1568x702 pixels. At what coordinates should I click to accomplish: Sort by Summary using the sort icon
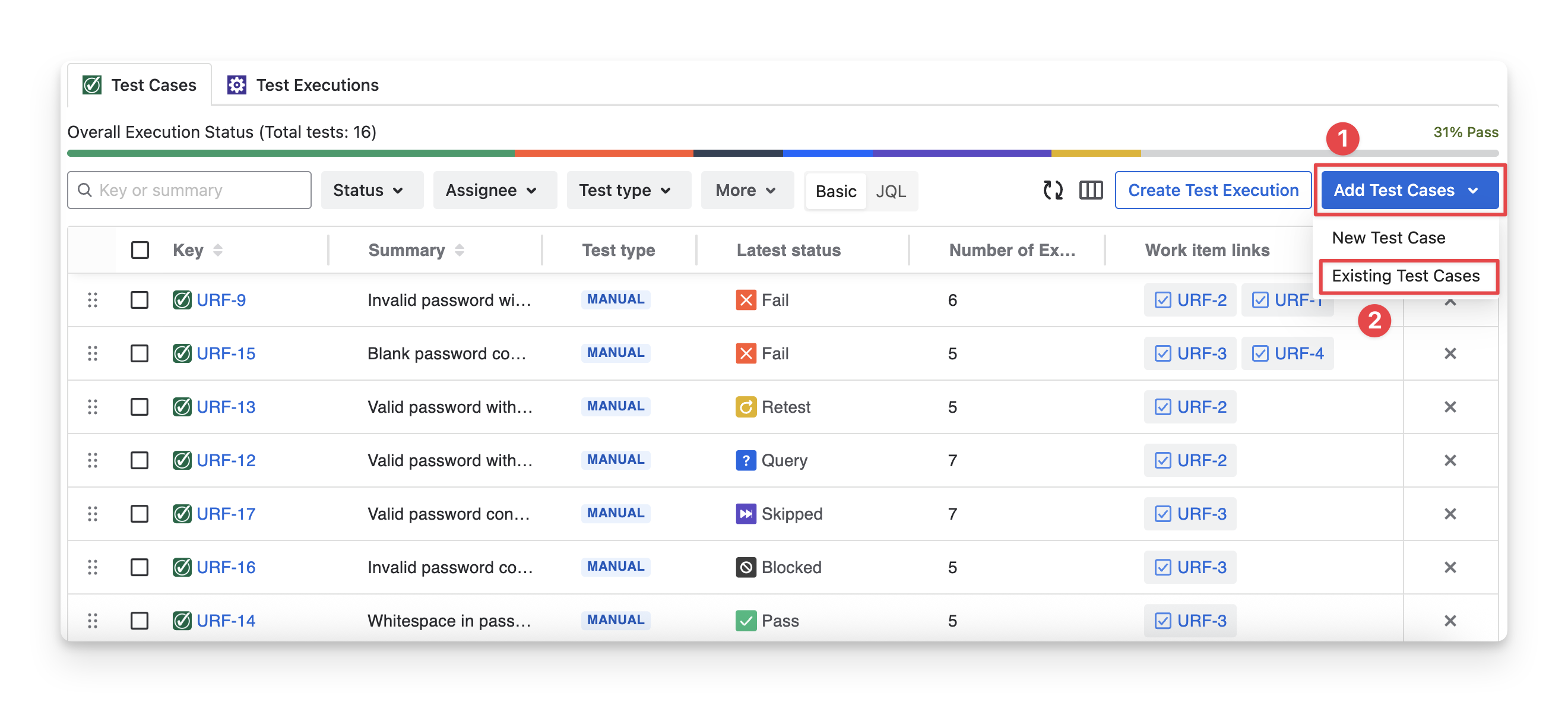pyautogui.click(x=460, y=250)
